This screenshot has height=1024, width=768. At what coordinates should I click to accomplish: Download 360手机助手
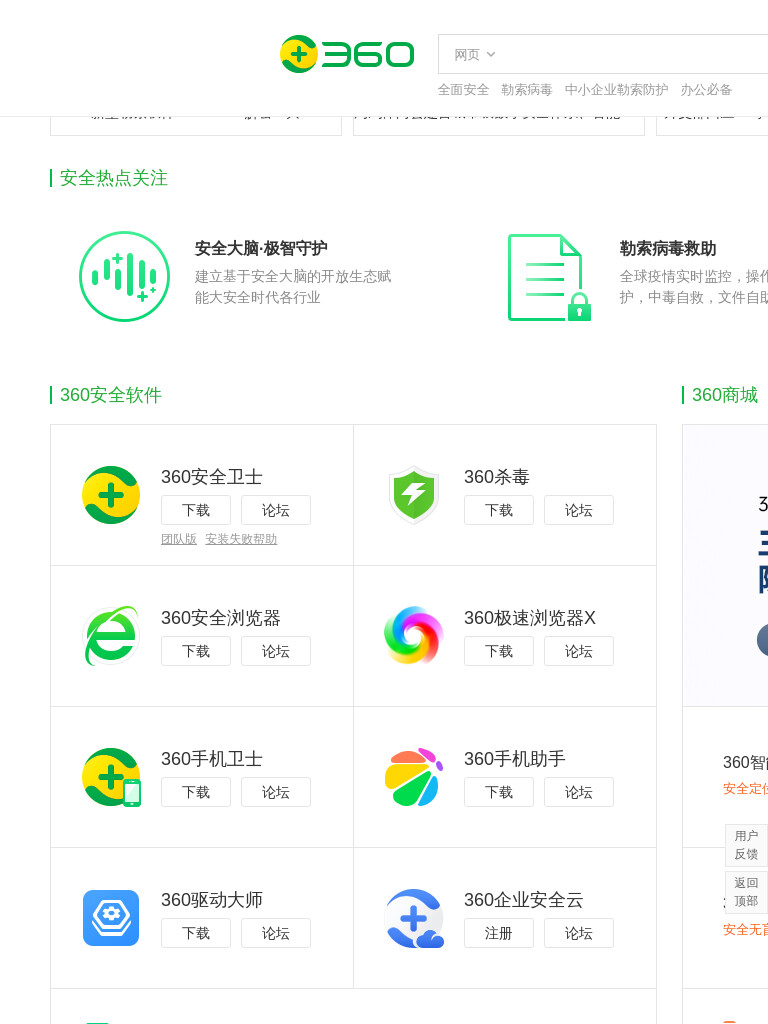499,792
